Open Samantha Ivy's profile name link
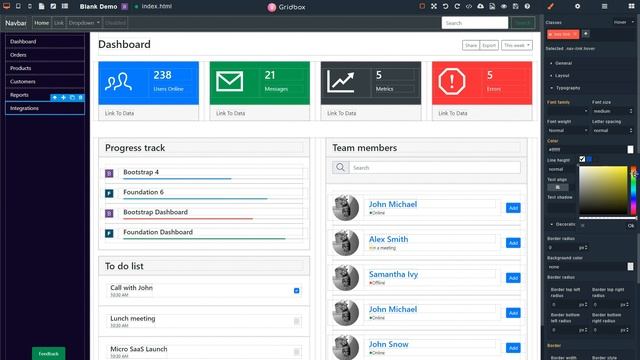 [x=393, y=274]
